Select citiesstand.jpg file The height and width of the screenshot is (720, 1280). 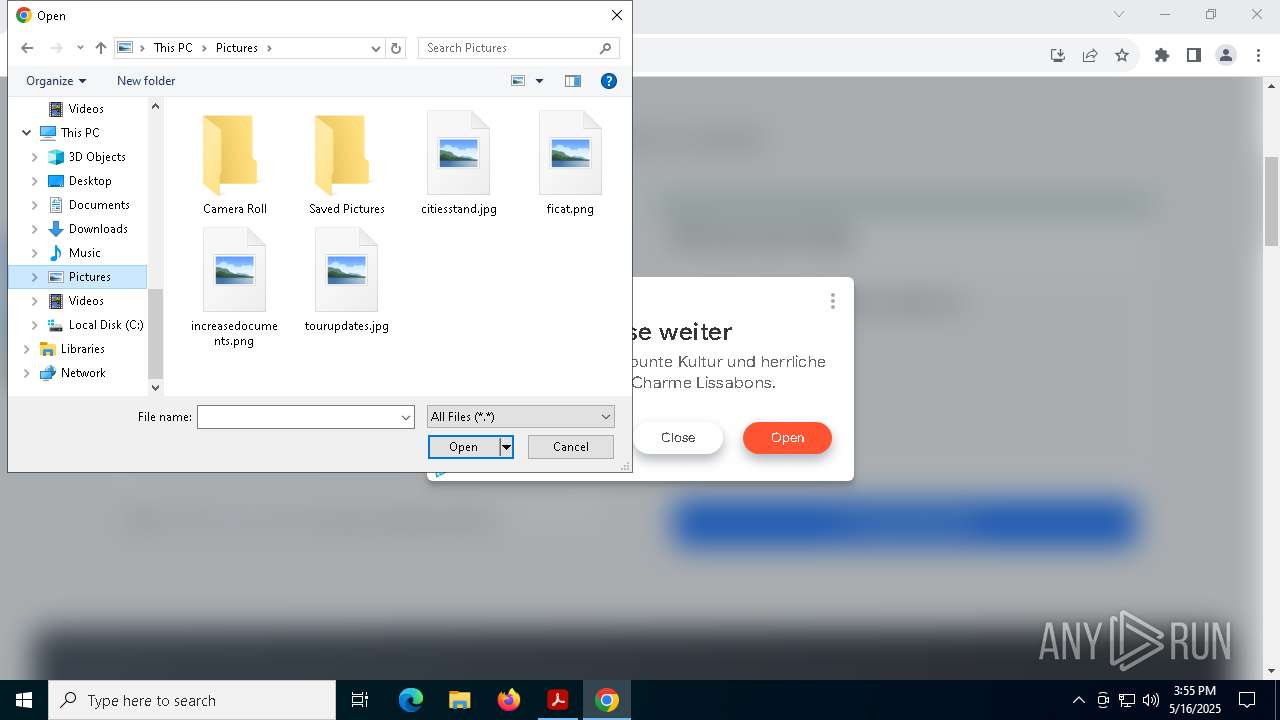[x=459, y=164]
